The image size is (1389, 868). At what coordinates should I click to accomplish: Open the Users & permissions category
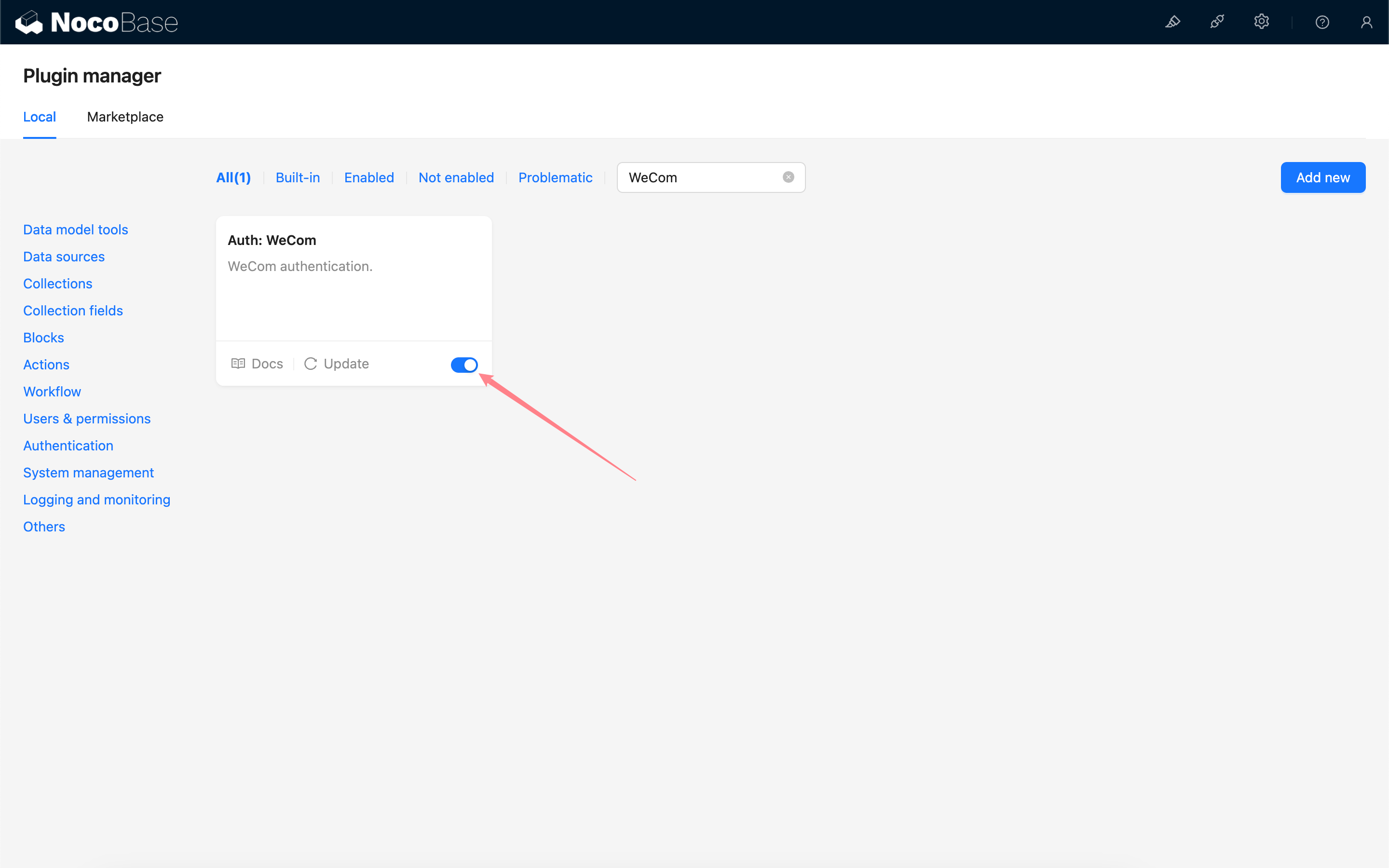coord(87,419)
